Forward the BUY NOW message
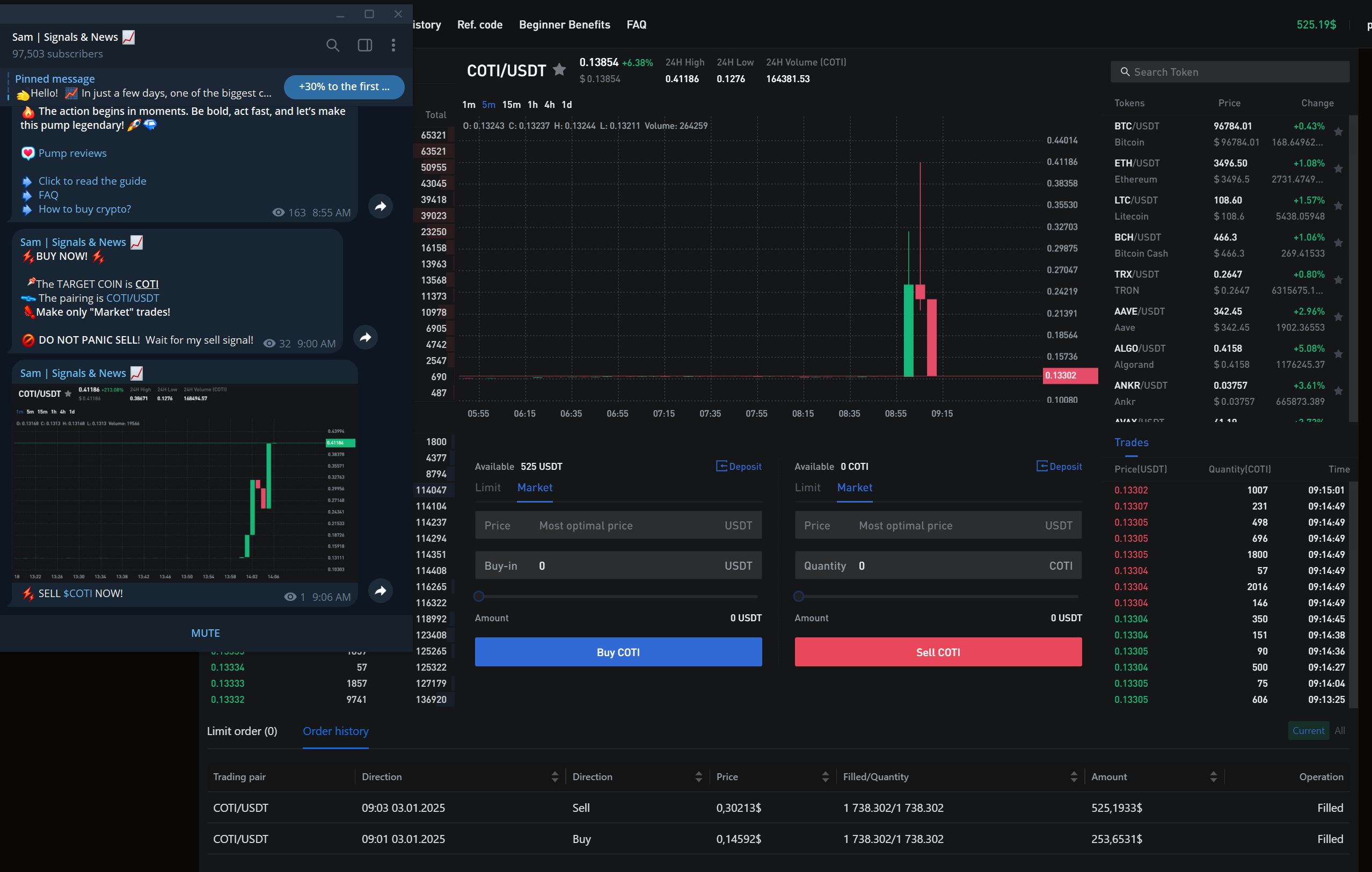The height and width of the screenshot is (872, 1372). 365,337
